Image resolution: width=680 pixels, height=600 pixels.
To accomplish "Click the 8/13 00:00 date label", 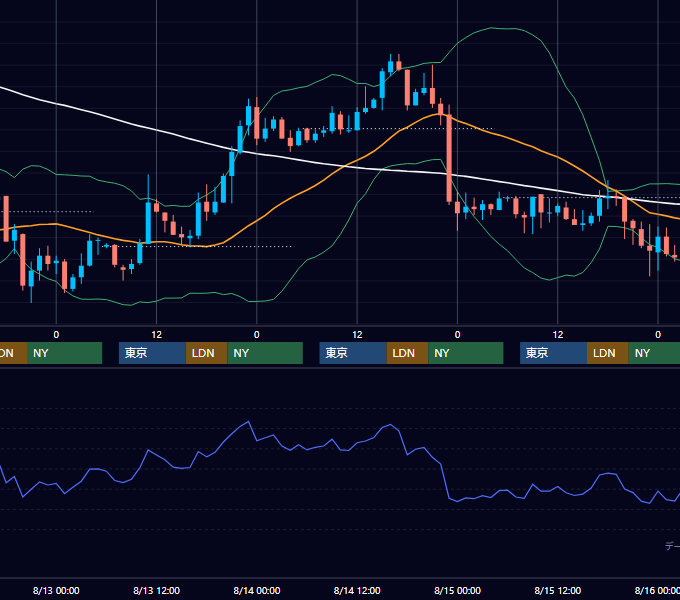I will click(56, 590).
